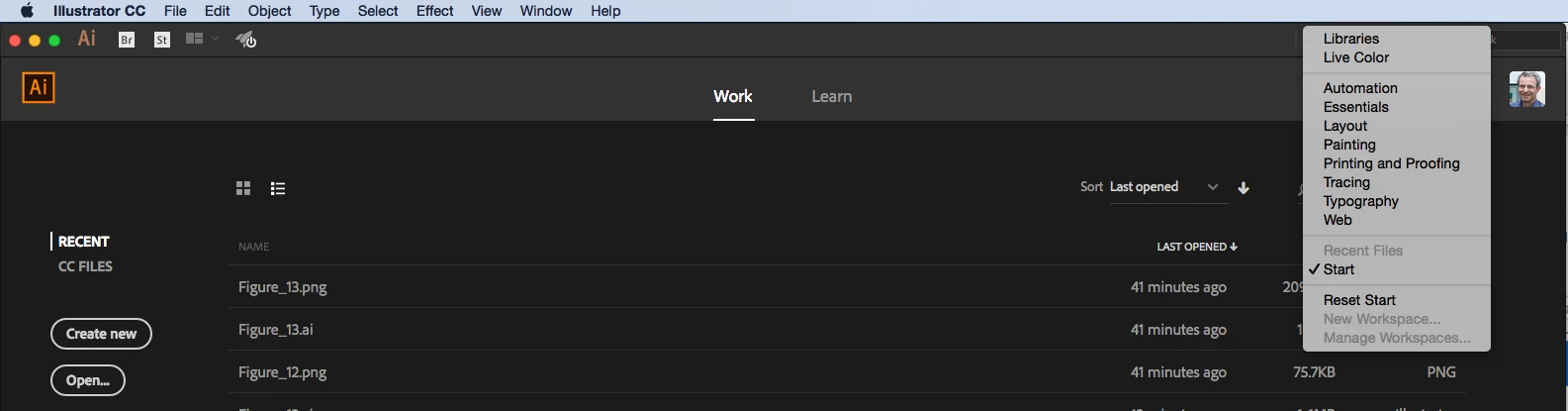The height and width of the screenshot is (411, 1568).
Task: Launch Adobe Bridge with the Br icon
Action: pyautogui.click(x=127, y=40)
